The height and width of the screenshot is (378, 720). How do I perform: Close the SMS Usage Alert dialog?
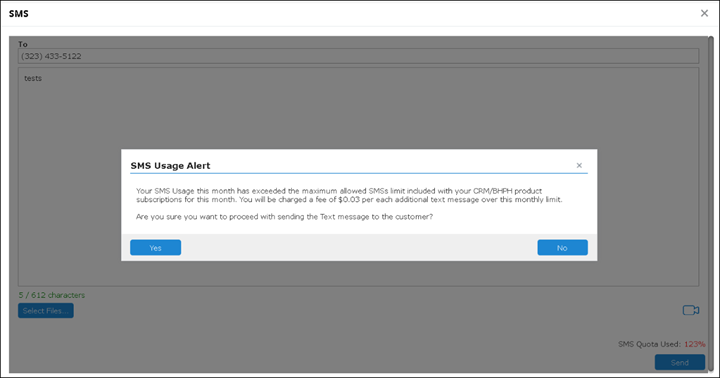(x=579, y=165)
